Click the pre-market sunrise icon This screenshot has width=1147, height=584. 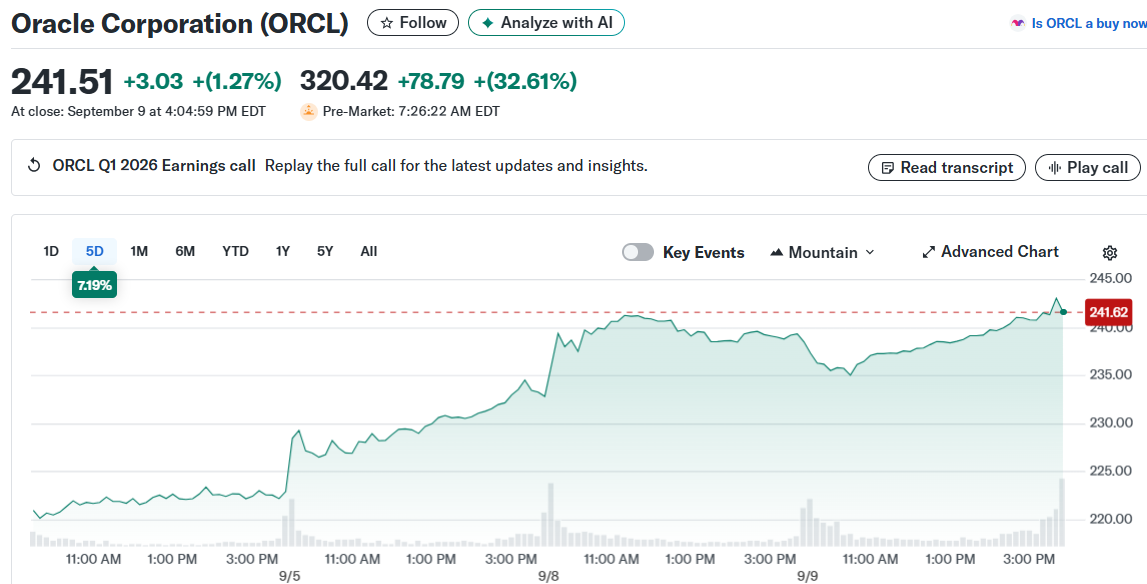(x=309, y=111)
